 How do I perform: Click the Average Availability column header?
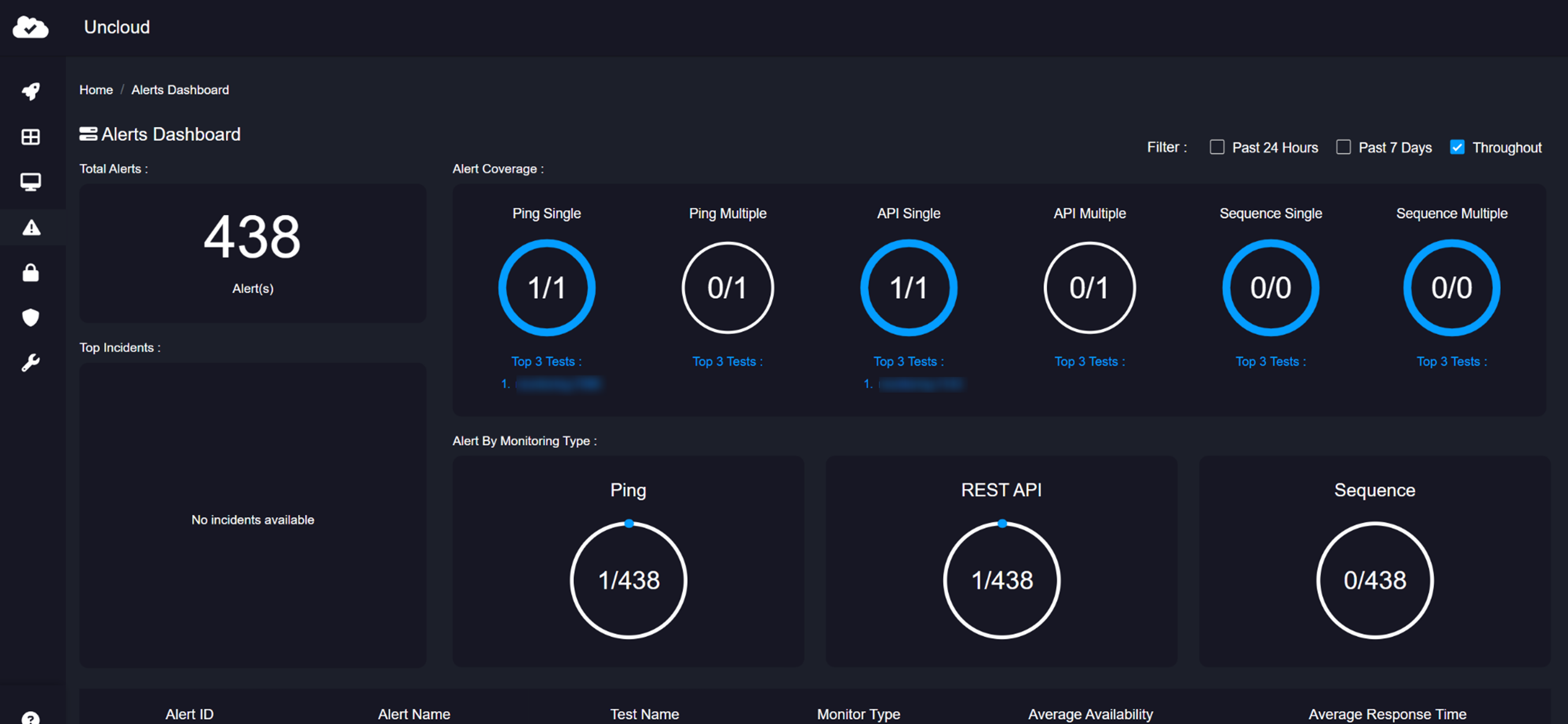tap(1090, 714)
